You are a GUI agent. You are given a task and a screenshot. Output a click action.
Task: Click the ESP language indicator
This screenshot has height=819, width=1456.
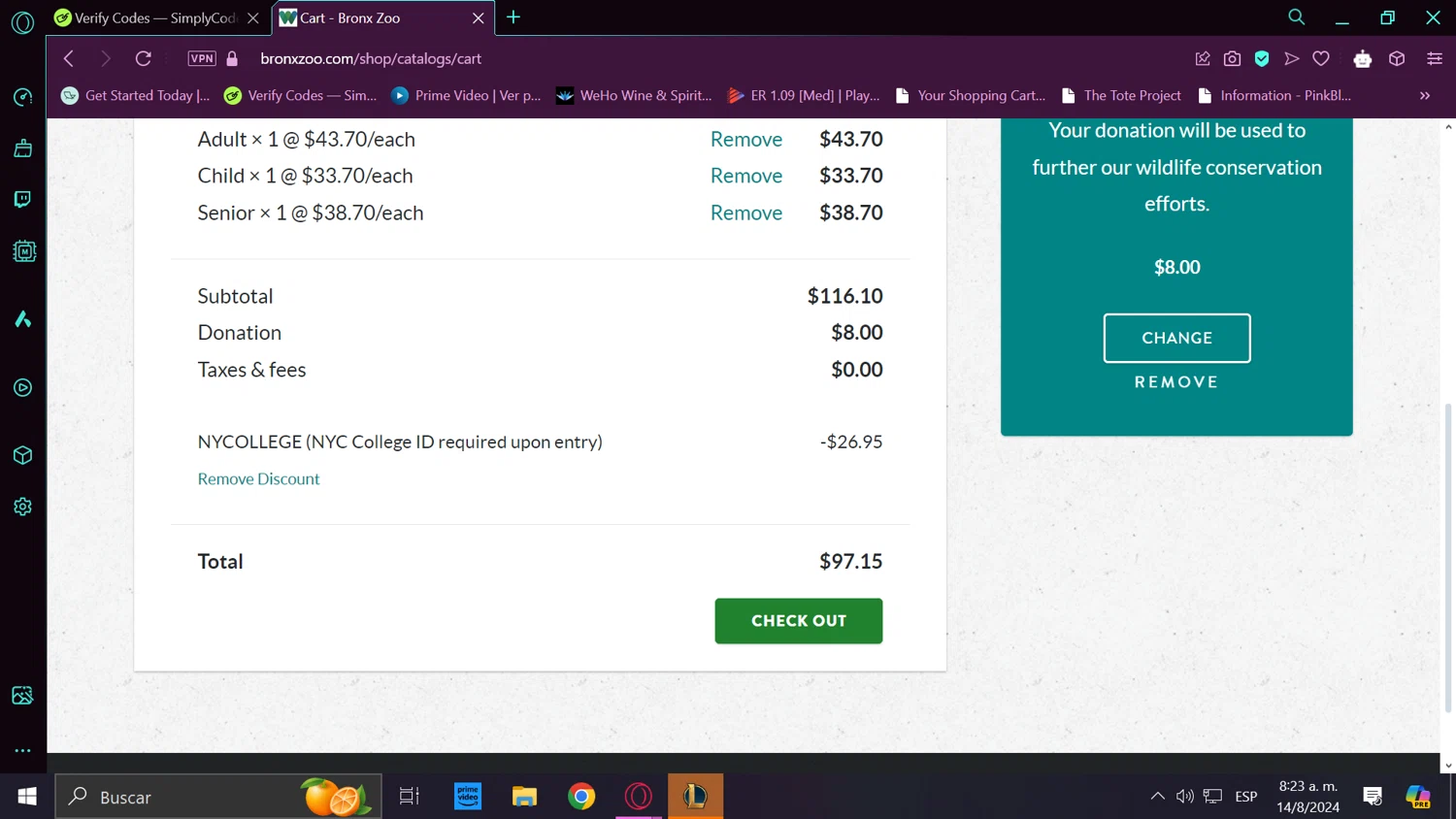coord(1246,797)
